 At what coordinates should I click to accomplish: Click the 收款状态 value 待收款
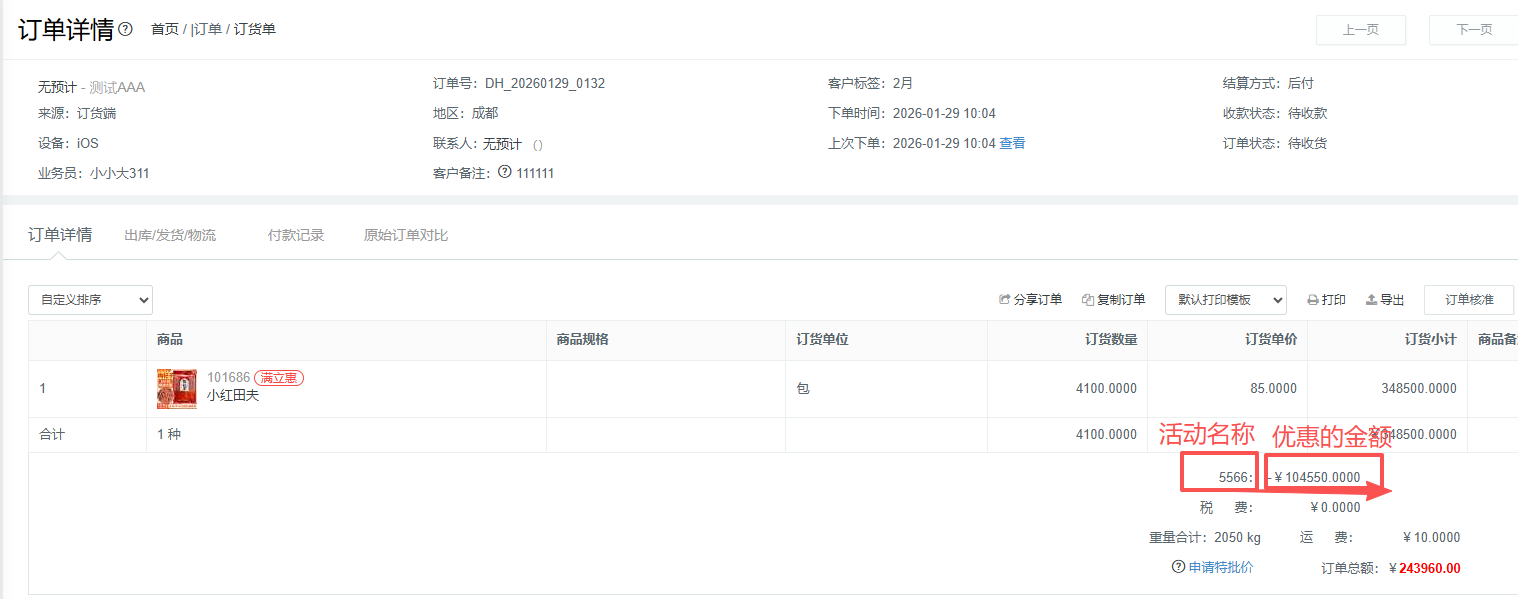tap(1307, 113)
